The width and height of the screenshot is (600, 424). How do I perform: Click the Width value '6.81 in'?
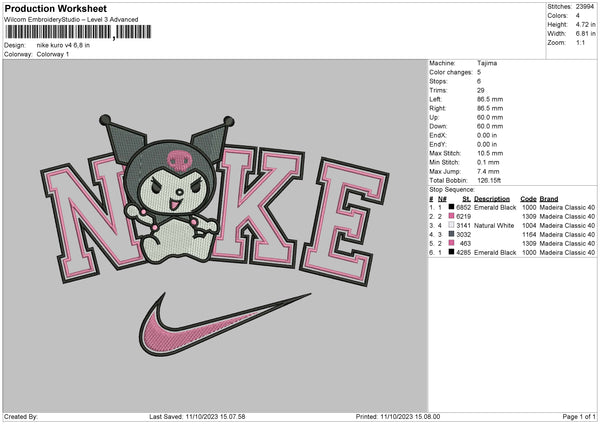tap(585, 34)
